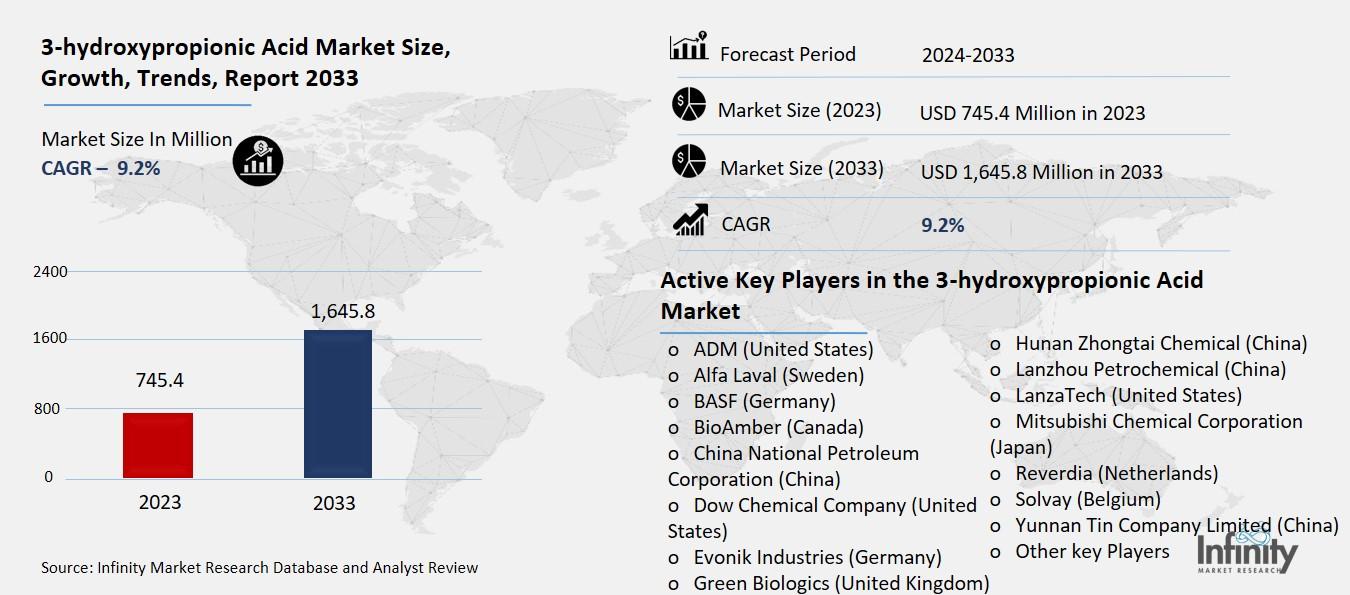Click the circular dollar chart badge near the title
Viewport: 1350px width, 595px height.
click(257, 160)
